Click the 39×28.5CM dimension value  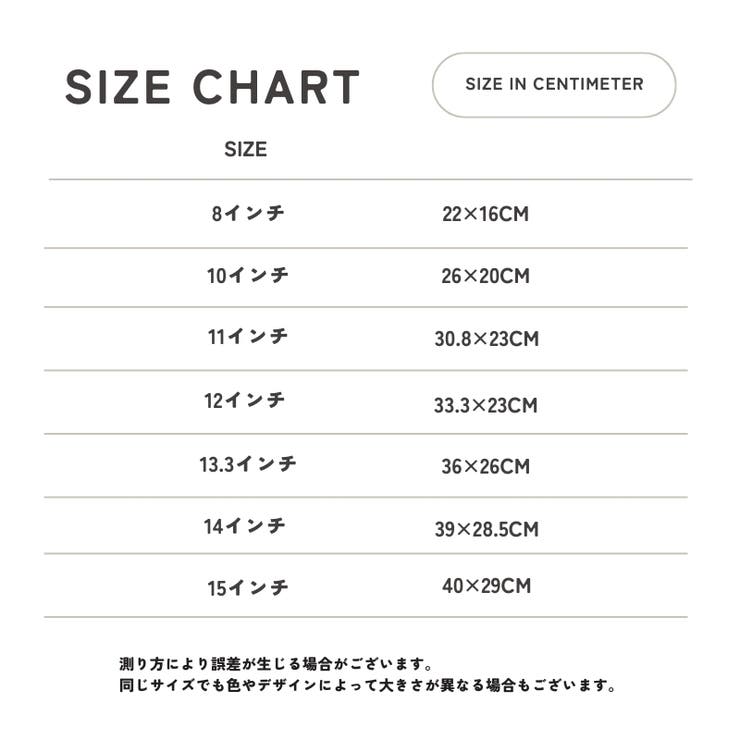coord(487,530)
